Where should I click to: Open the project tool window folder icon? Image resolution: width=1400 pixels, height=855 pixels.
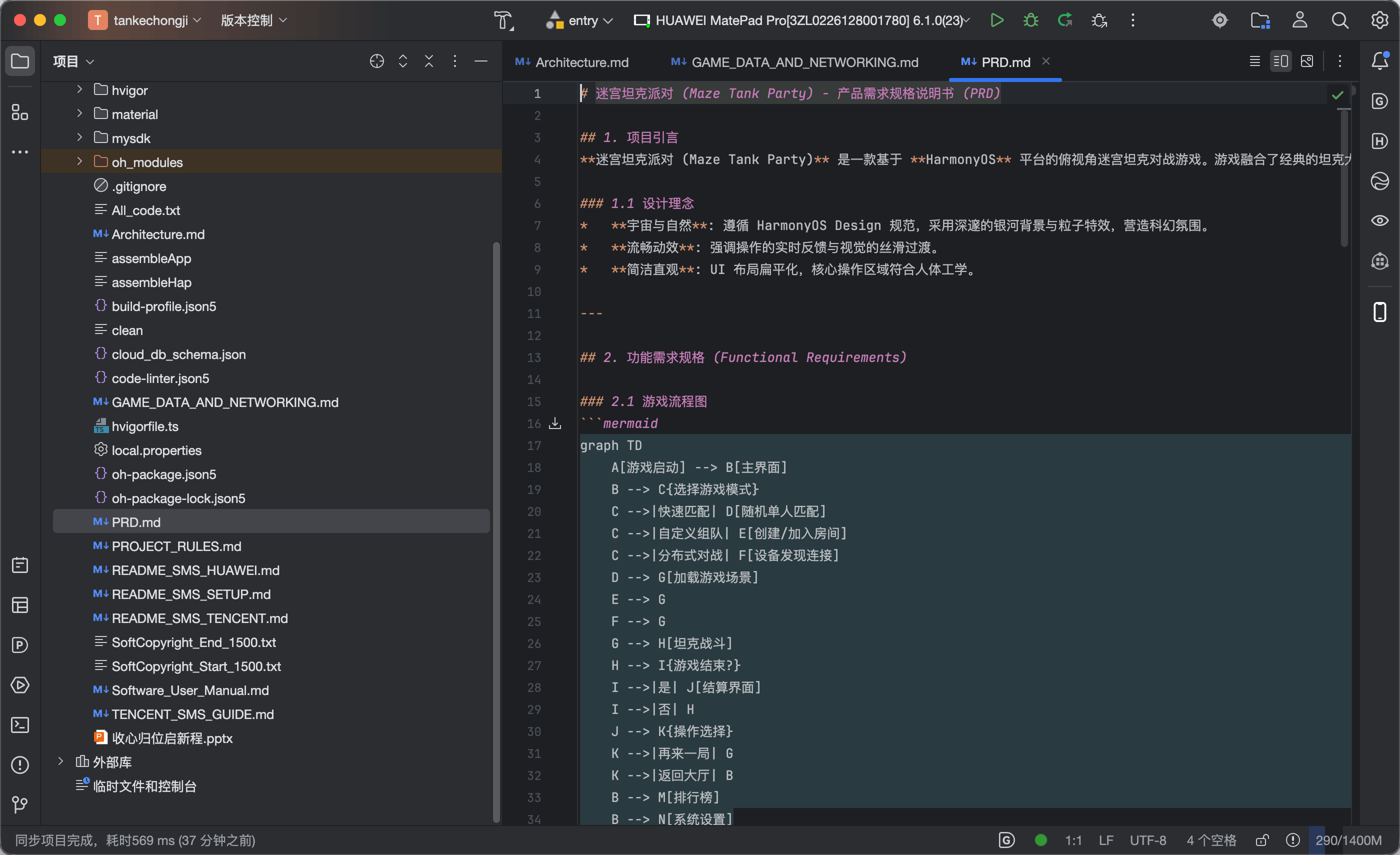tap(20, 61)
